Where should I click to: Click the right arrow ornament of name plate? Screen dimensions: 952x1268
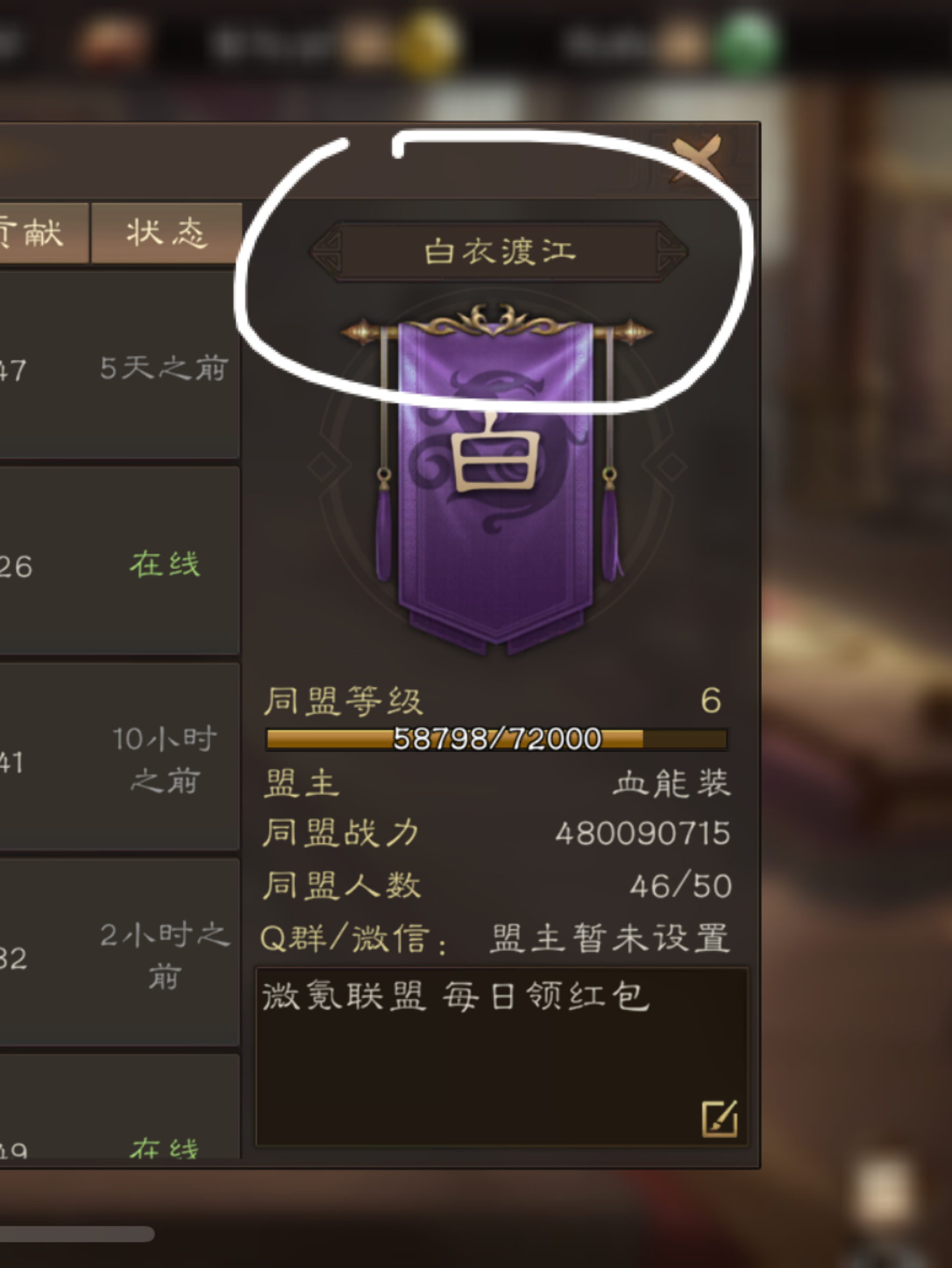coord(671,251)
